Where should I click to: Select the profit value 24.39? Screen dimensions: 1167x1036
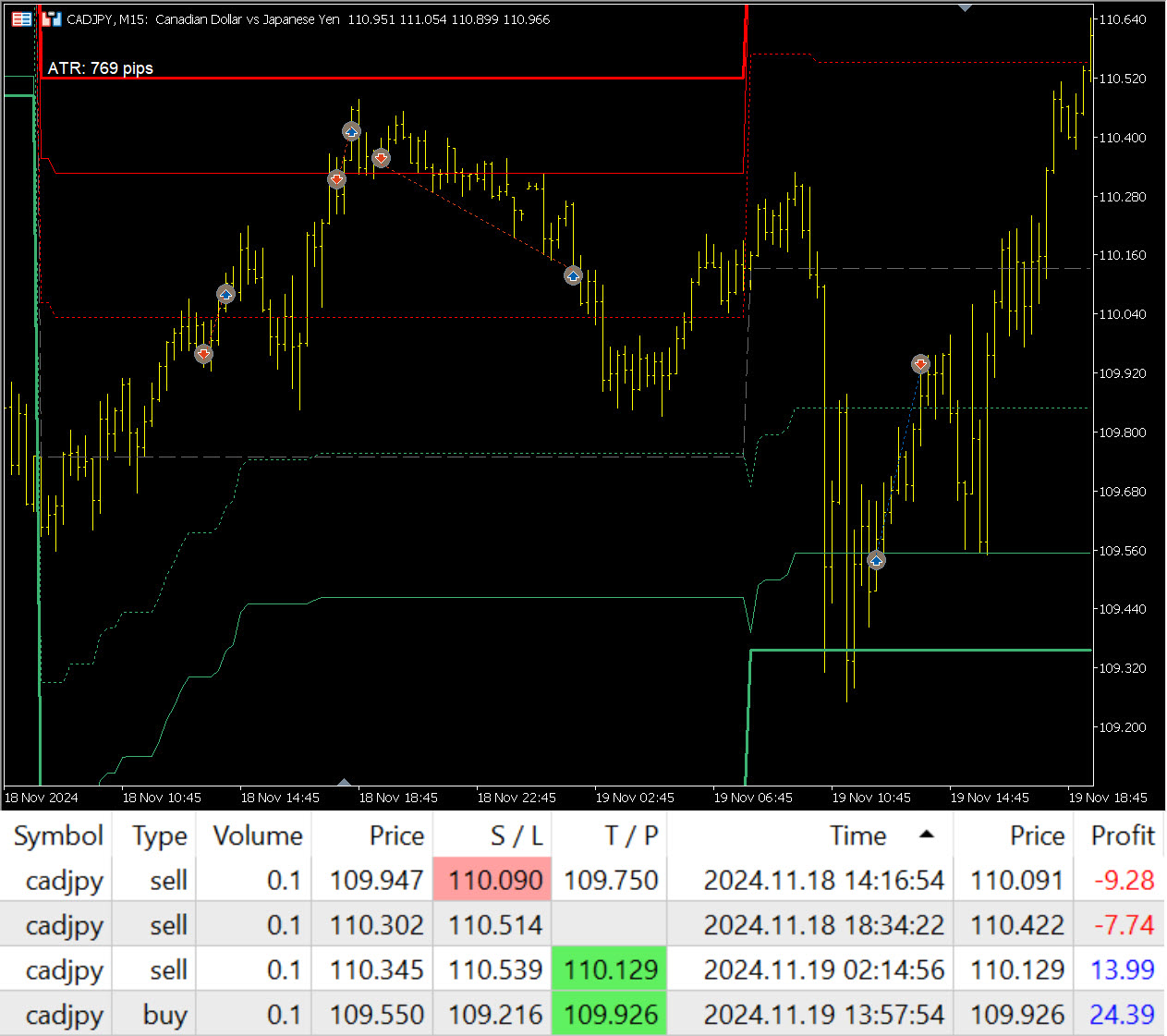(x=1122, y=1015)
